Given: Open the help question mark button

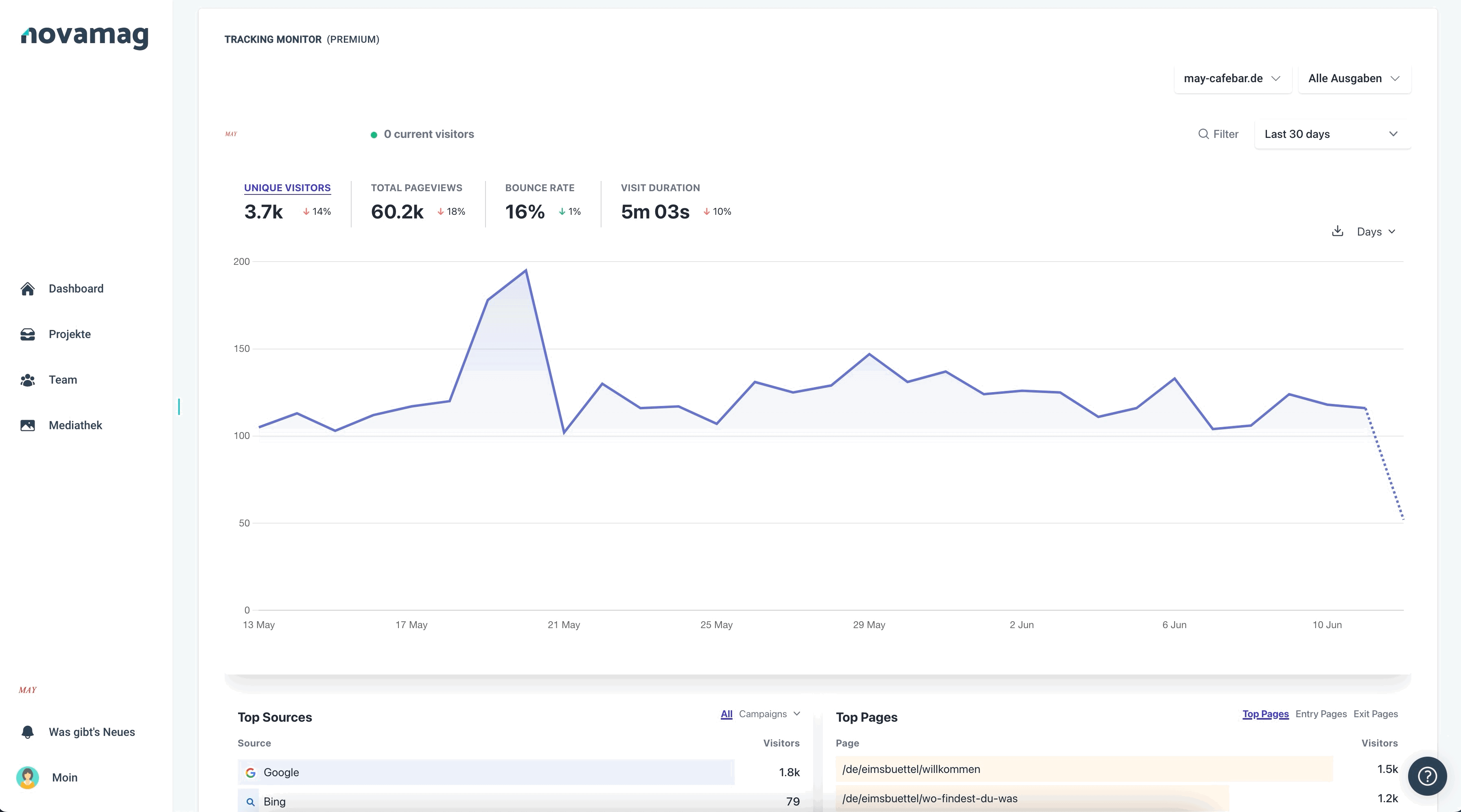Looking at the screenshot, I should click(1427, 776).
